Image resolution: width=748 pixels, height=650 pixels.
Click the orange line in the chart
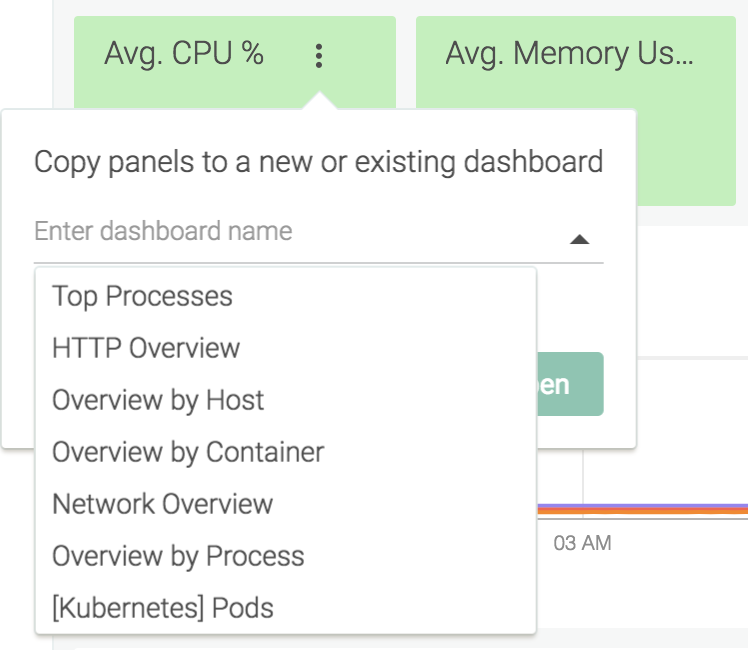click(x=643, y=511)
